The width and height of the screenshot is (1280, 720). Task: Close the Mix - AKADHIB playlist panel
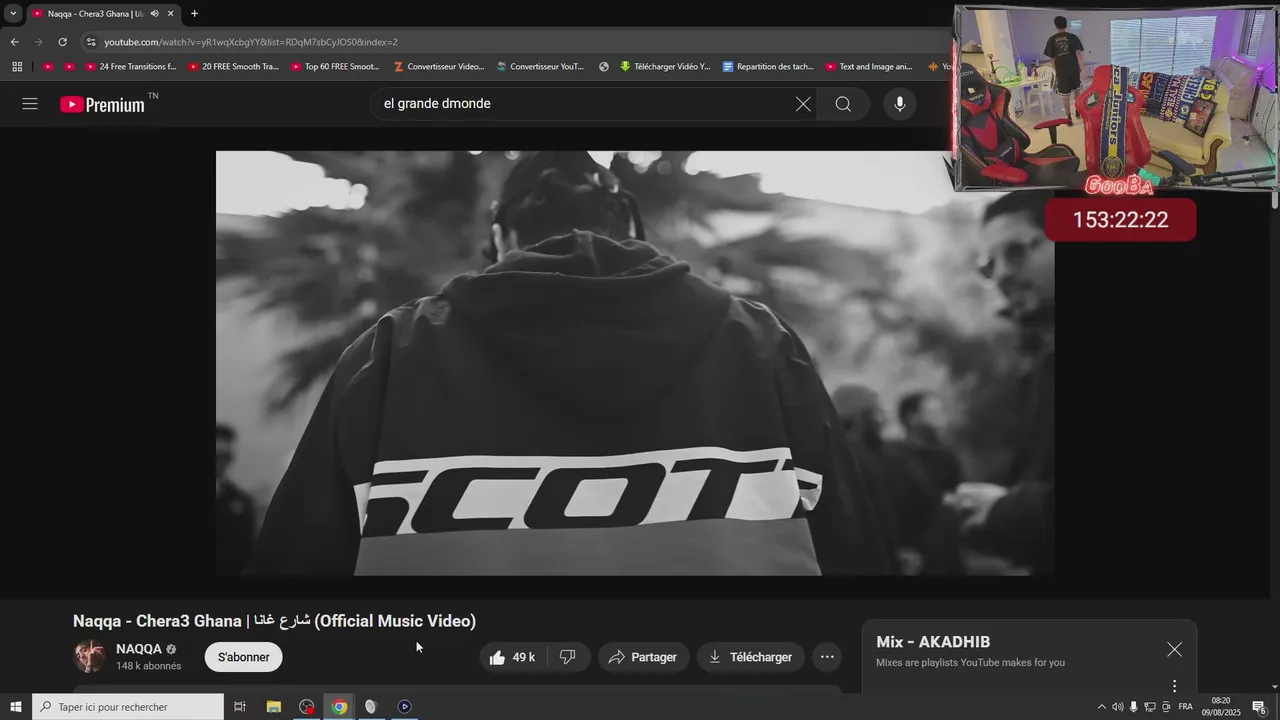click(x=1174, y=650)
